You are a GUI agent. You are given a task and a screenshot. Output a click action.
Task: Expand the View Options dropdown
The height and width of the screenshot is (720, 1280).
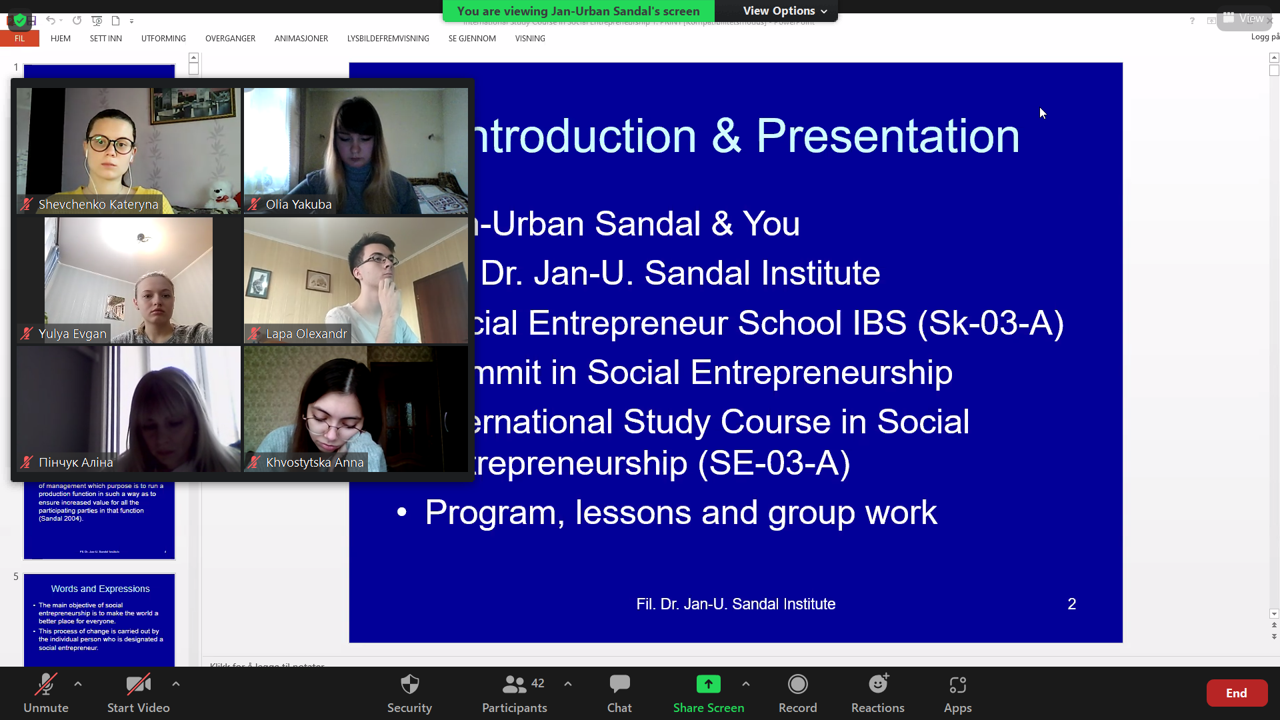pyautogui.click(x=784, y=11)
